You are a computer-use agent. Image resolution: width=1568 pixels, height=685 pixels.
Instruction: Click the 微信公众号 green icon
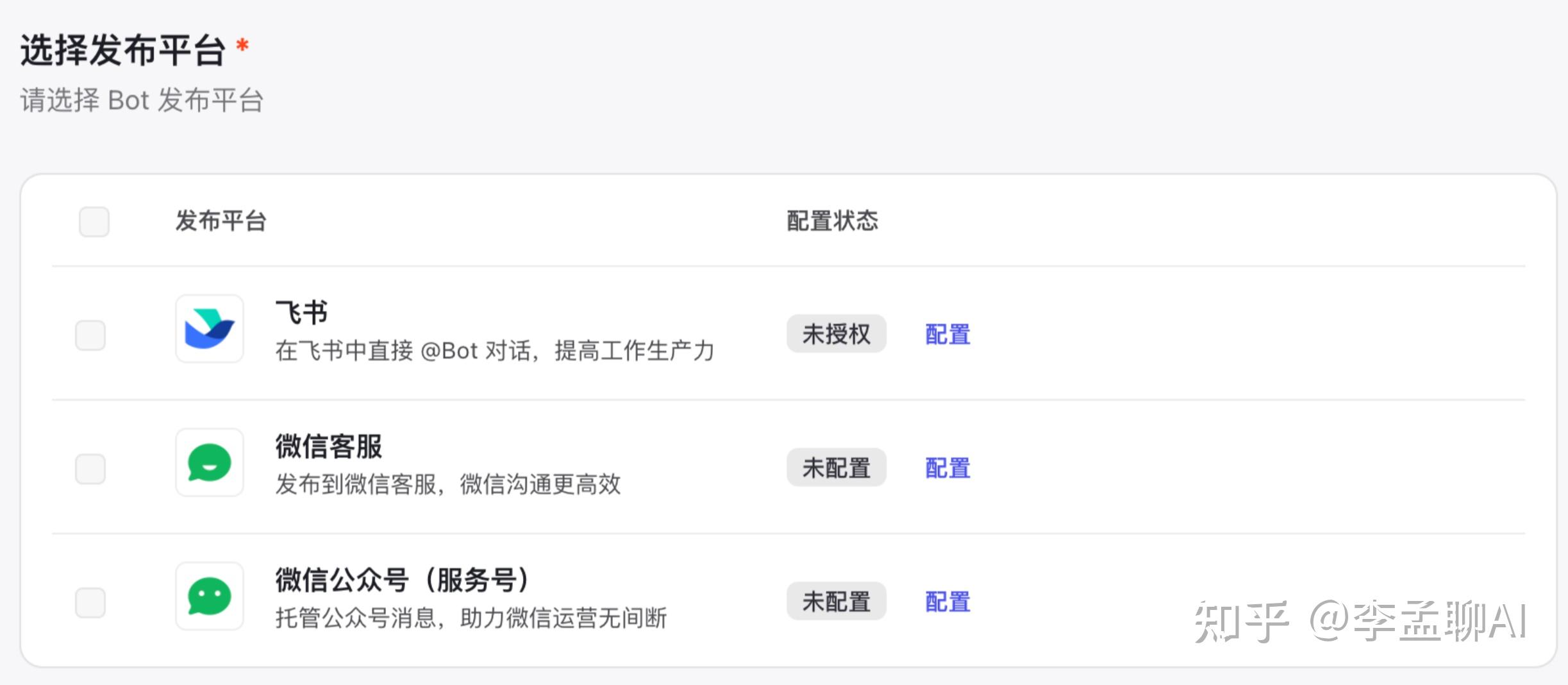(209, 596)
